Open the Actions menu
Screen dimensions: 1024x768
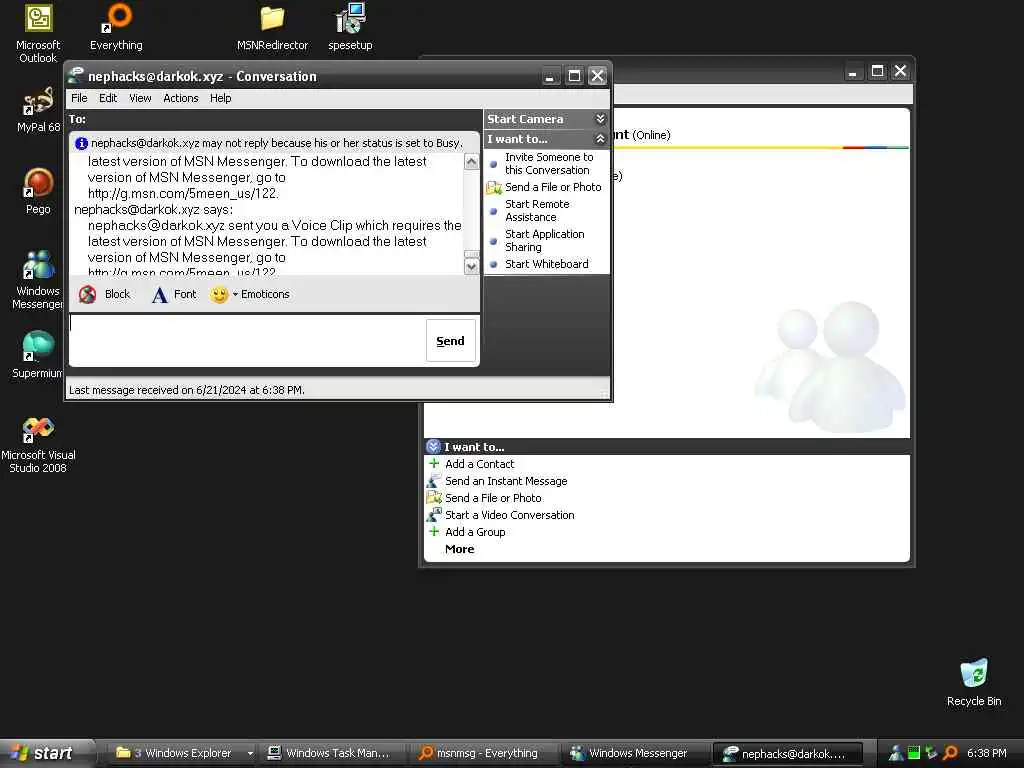(x=181, y=98)
